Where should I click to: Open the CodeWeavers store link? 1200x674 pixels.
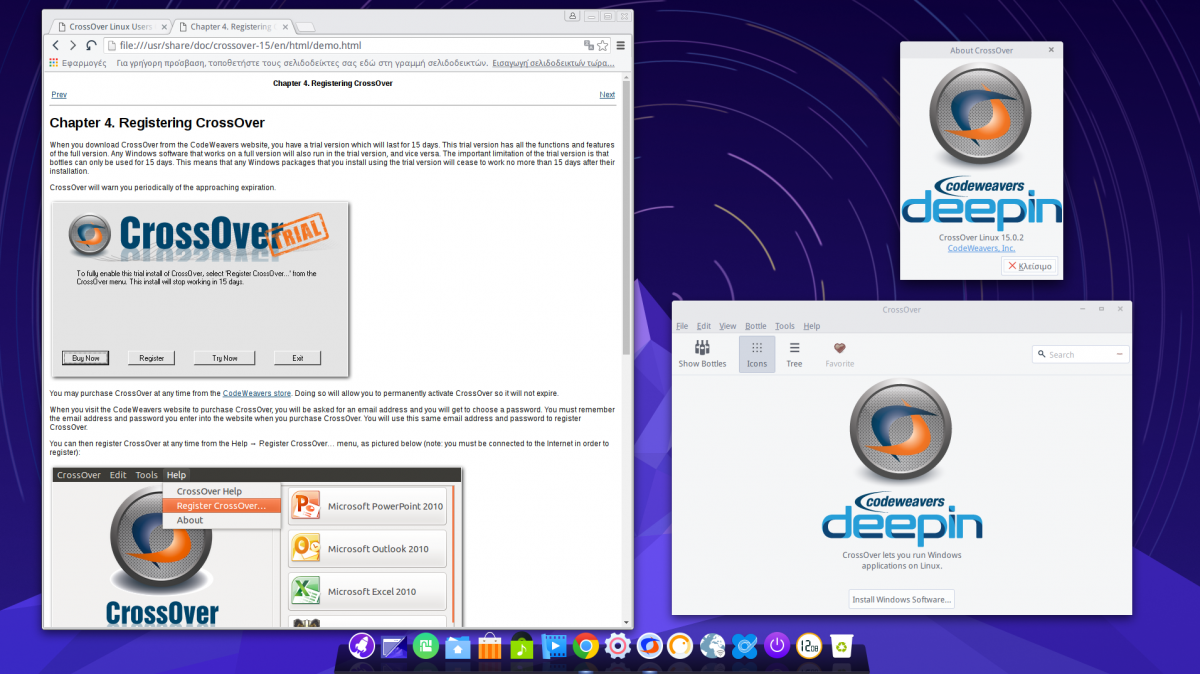[256, 394]
